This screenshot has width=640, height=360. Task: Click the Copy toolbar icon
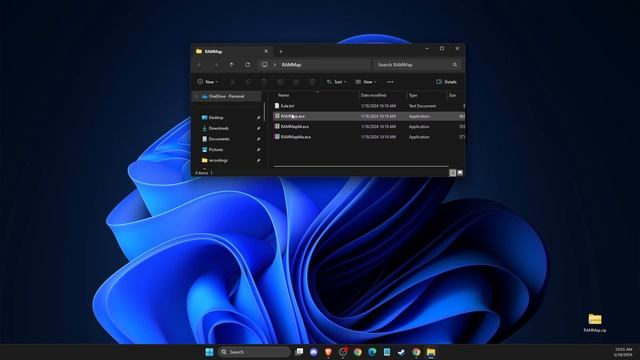tap(248, 82)
